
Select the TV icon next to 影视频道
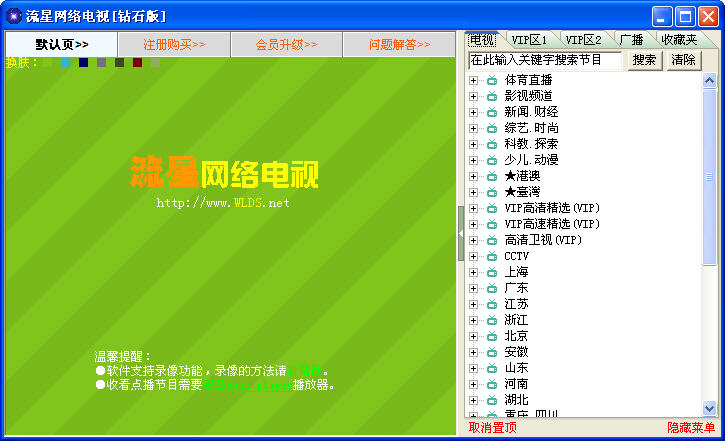(491, 96)
